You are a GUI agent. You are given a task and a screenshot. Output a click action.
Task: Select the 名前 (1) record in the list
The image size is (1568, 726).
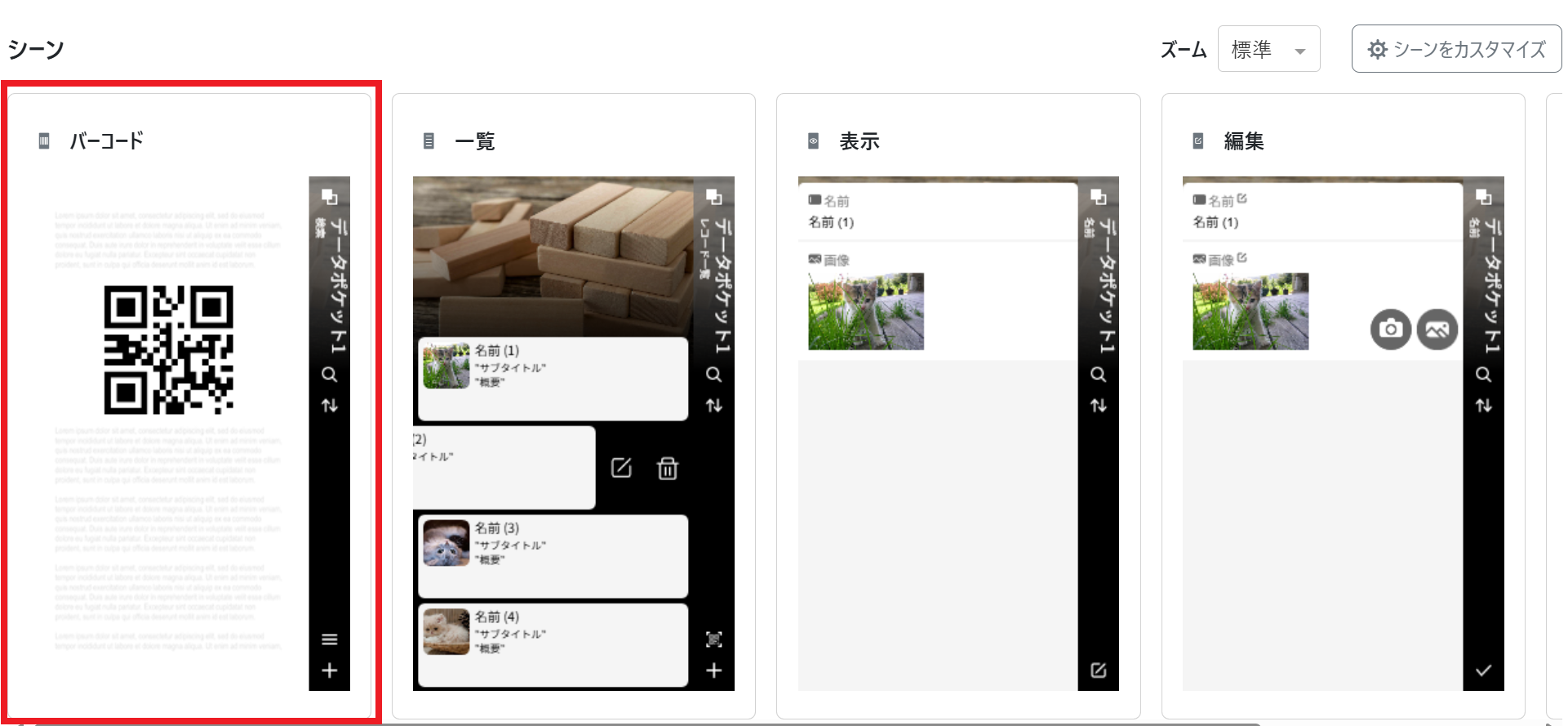pos(553,379)
